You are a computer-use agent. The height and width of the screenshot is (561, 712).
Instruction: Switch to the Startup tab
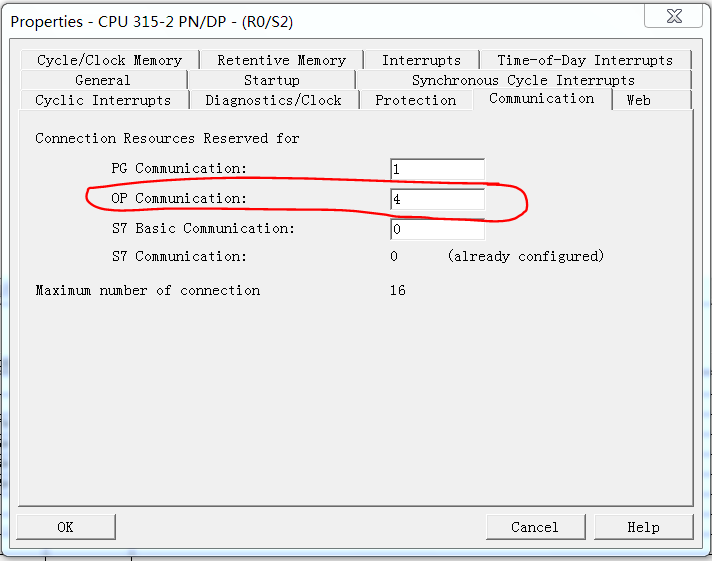pyautogui.click(x=271, y=80)
